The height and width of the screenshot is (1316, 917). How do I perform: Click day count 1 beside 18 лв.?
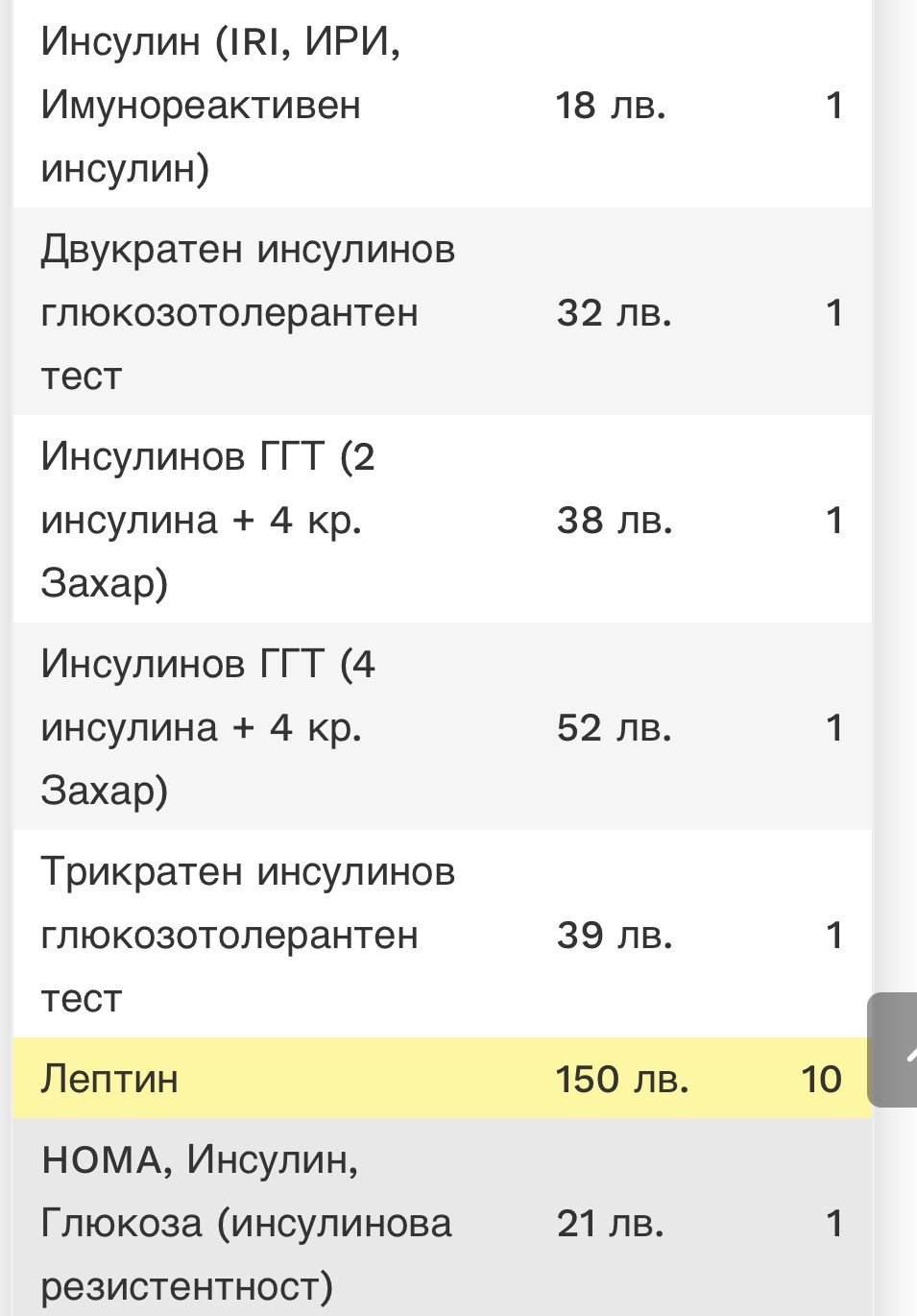(x=833, y=106)
